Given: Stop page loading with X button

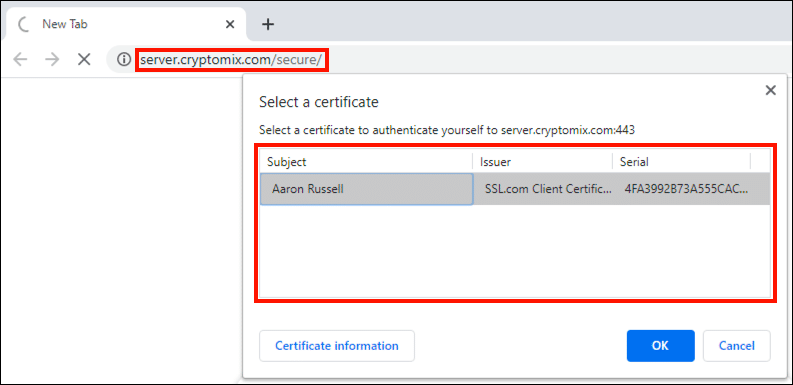Looking at the screenshot, I should (x=84, y=60).
